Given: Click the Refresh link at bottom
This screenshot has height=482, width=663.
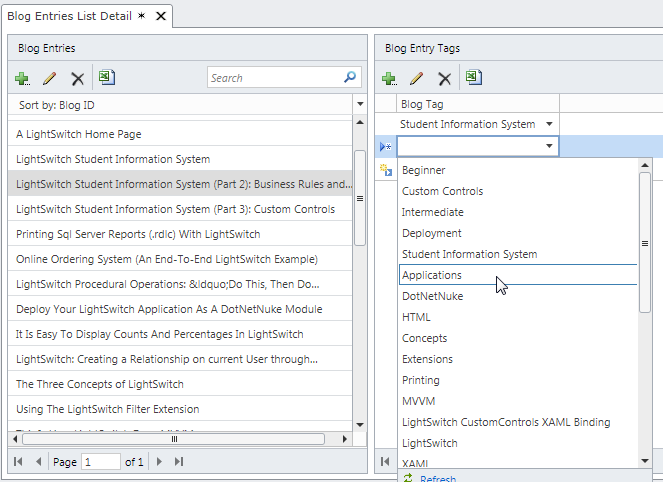Looking at the screenshot, I should click(x=438, y=478).
